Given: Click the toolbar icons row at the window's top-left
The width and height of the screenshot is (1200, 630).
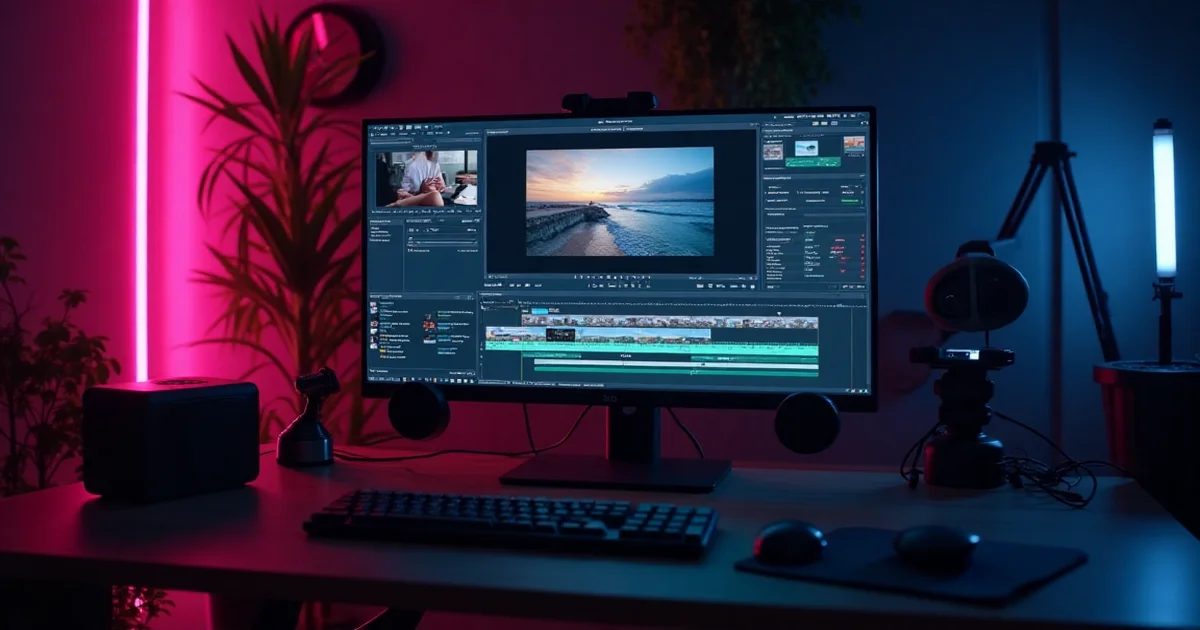Looking at the screenshot, I should (x=398, y=129).
